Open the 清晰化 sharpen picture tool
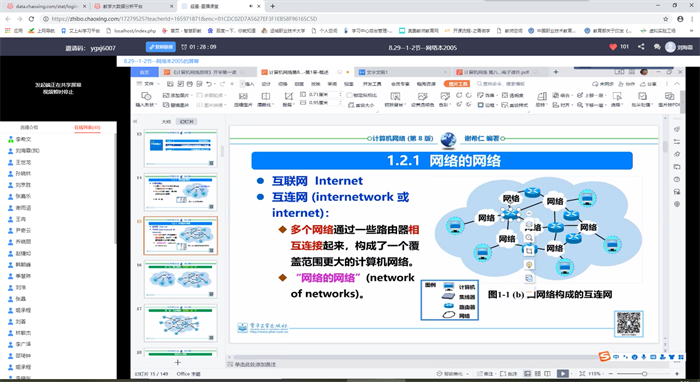Viewport: 700px width, 382px height. click(265, 99)
